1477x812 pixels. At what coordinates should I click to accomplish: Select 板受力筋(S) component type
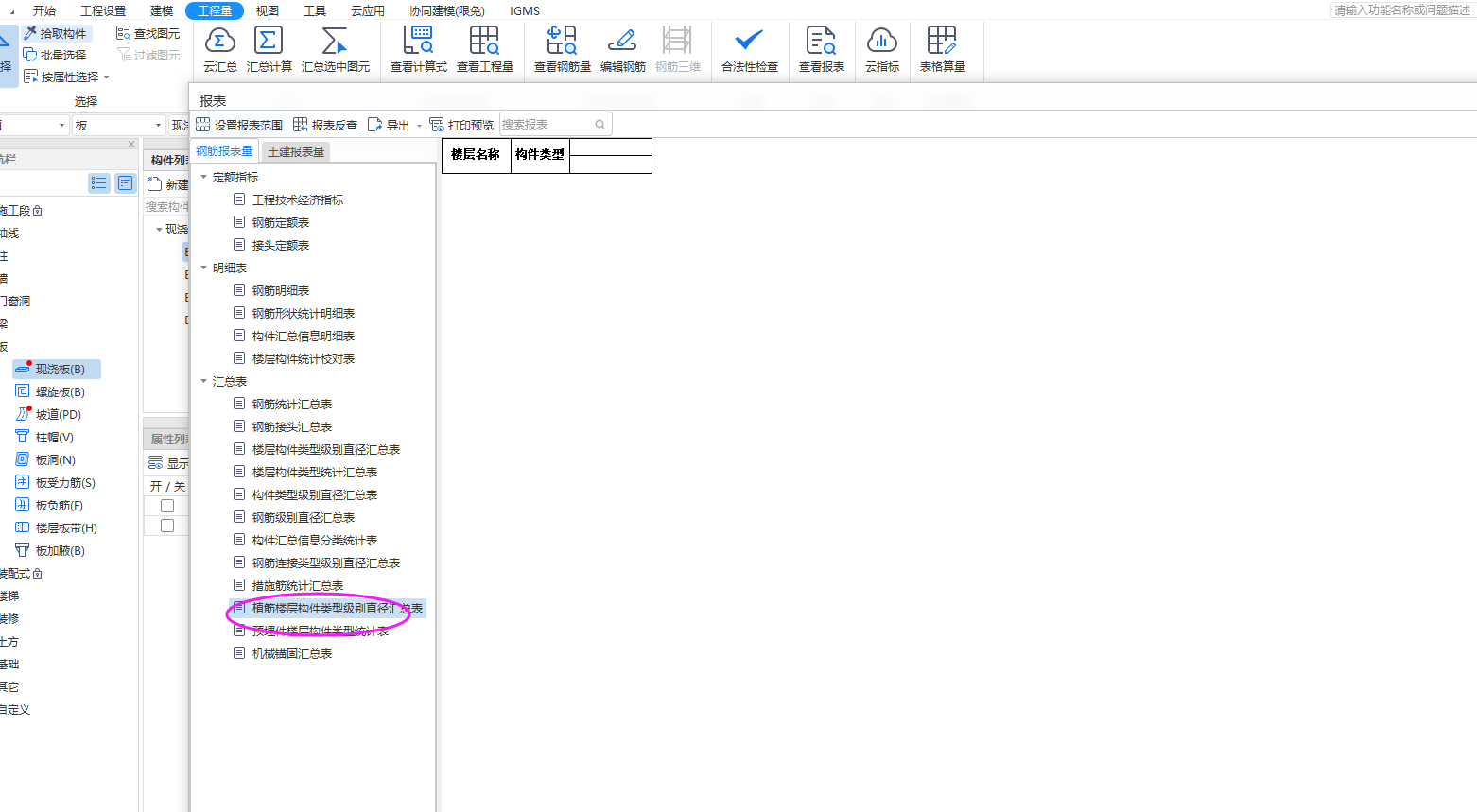click(x=55, y=483)
